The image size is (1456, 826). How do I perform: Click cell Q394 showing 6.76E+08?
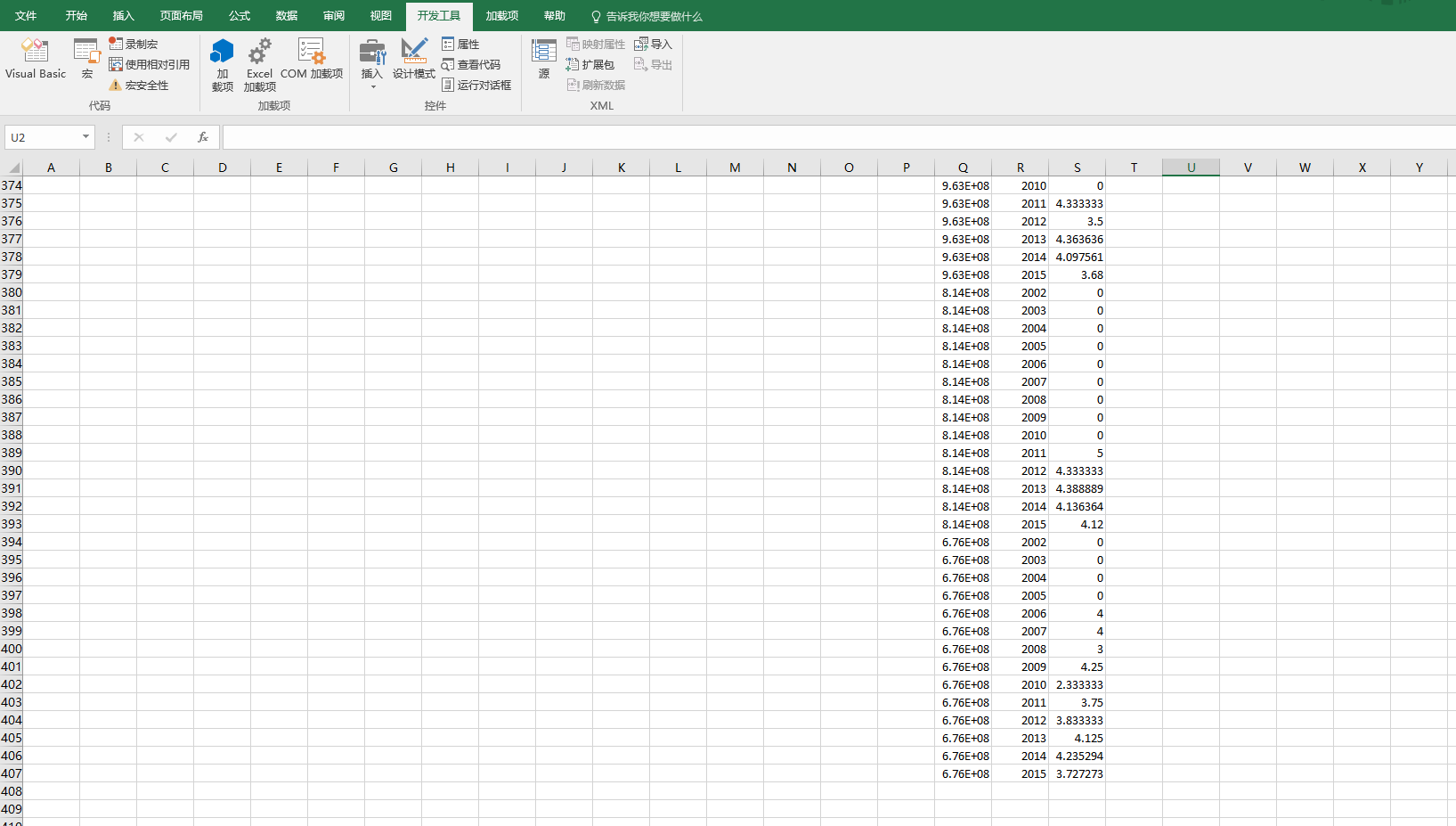pos(963,542)
